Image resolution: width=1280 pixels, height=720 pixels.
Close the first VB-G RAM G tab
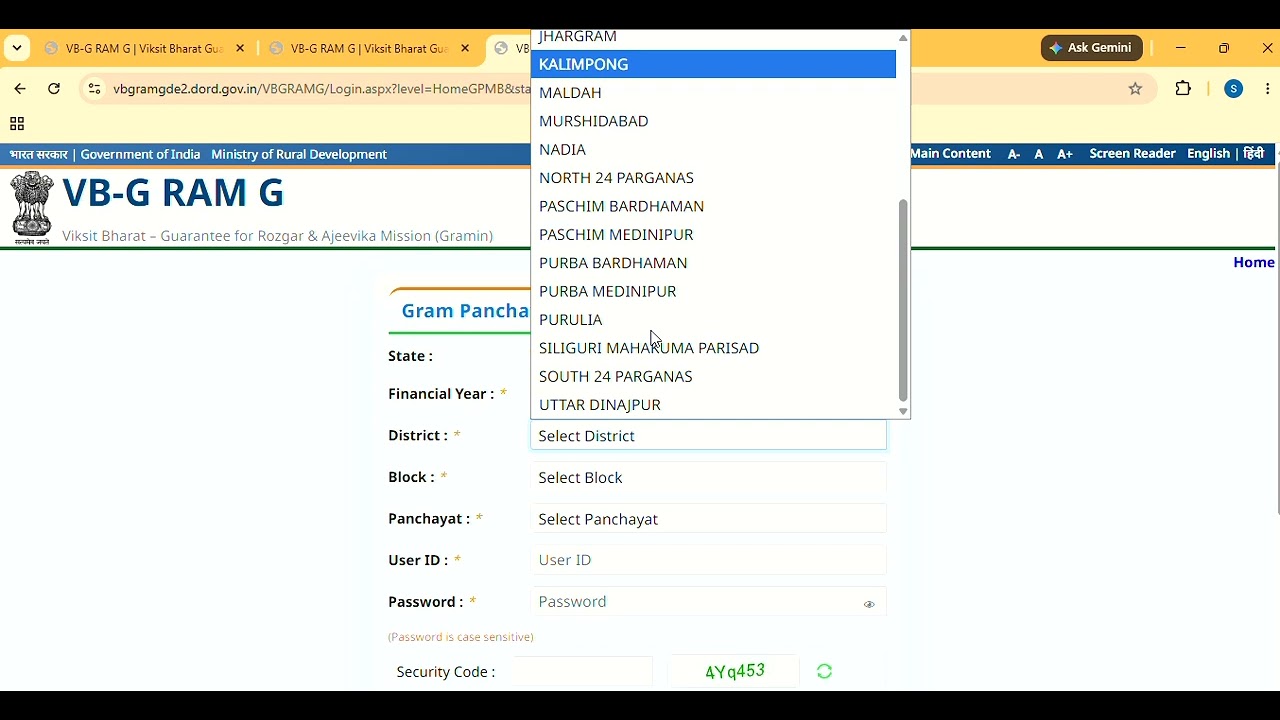click(x=240, y=48)
